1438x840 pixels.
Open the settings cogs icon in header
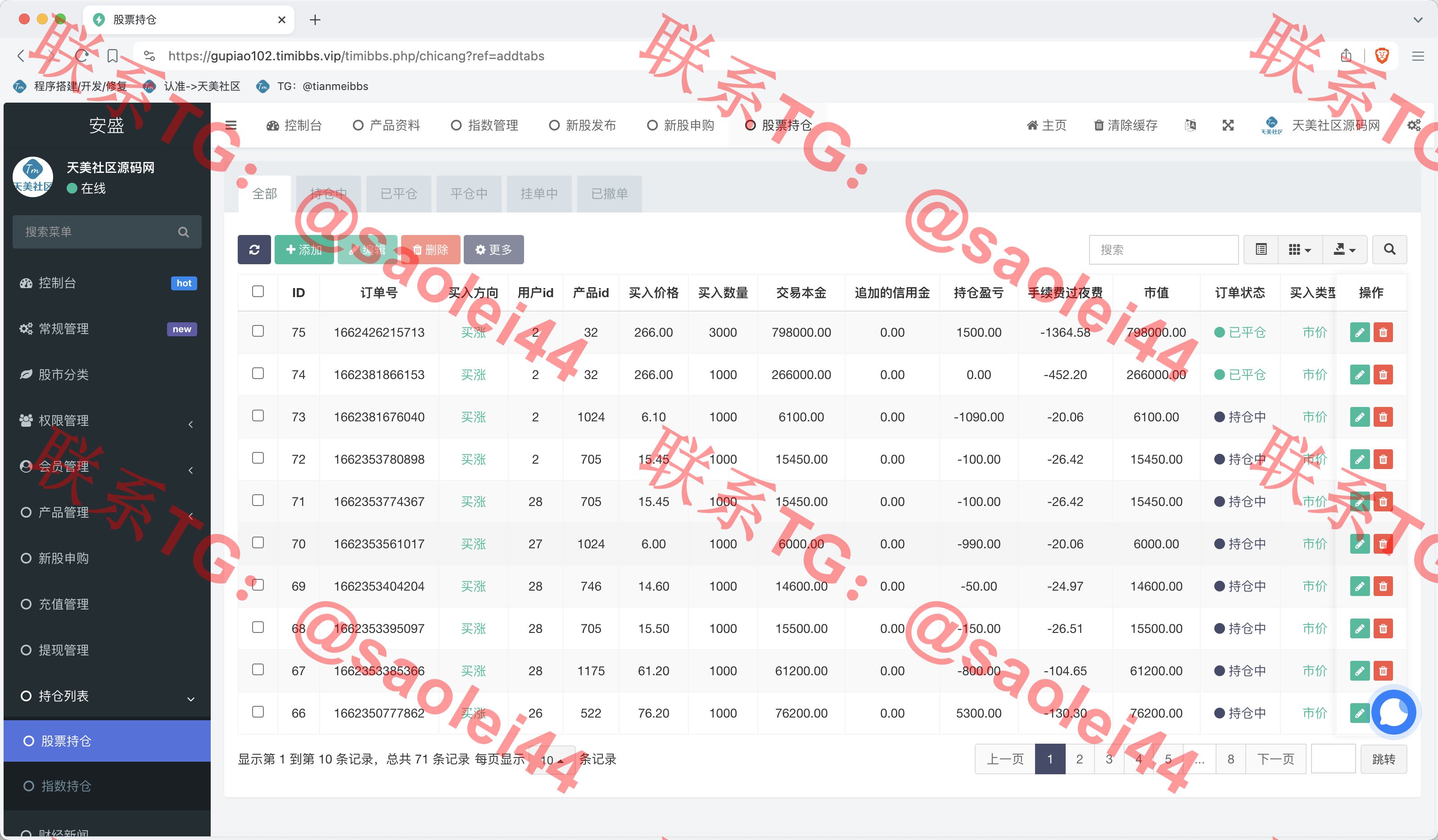coord(1414,125)
